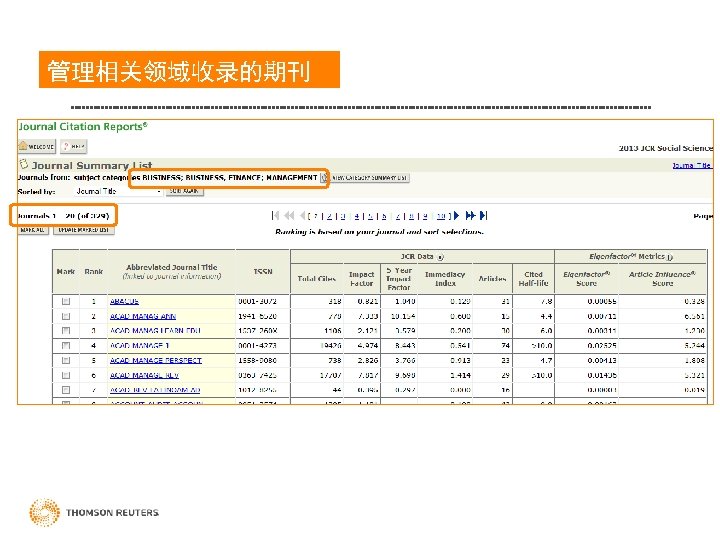The image size is (720, 540).
Task: Go to page 5 link
Action: tap(370, 216)
